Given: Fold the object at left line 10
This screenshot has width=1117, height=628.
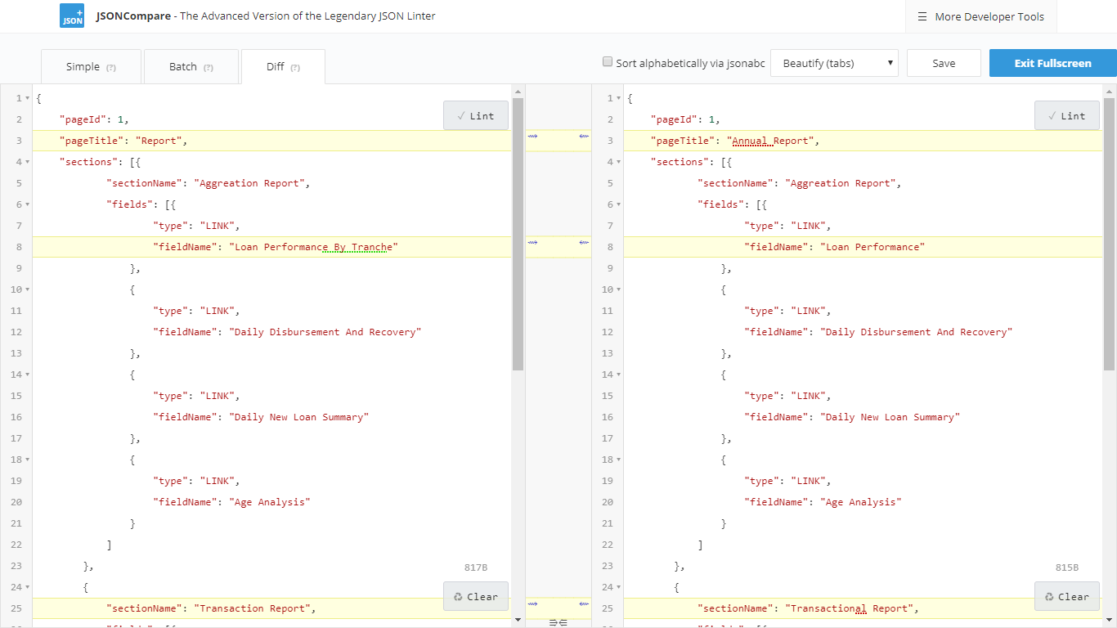Looking at the screenshot, I should pos(28,290).
